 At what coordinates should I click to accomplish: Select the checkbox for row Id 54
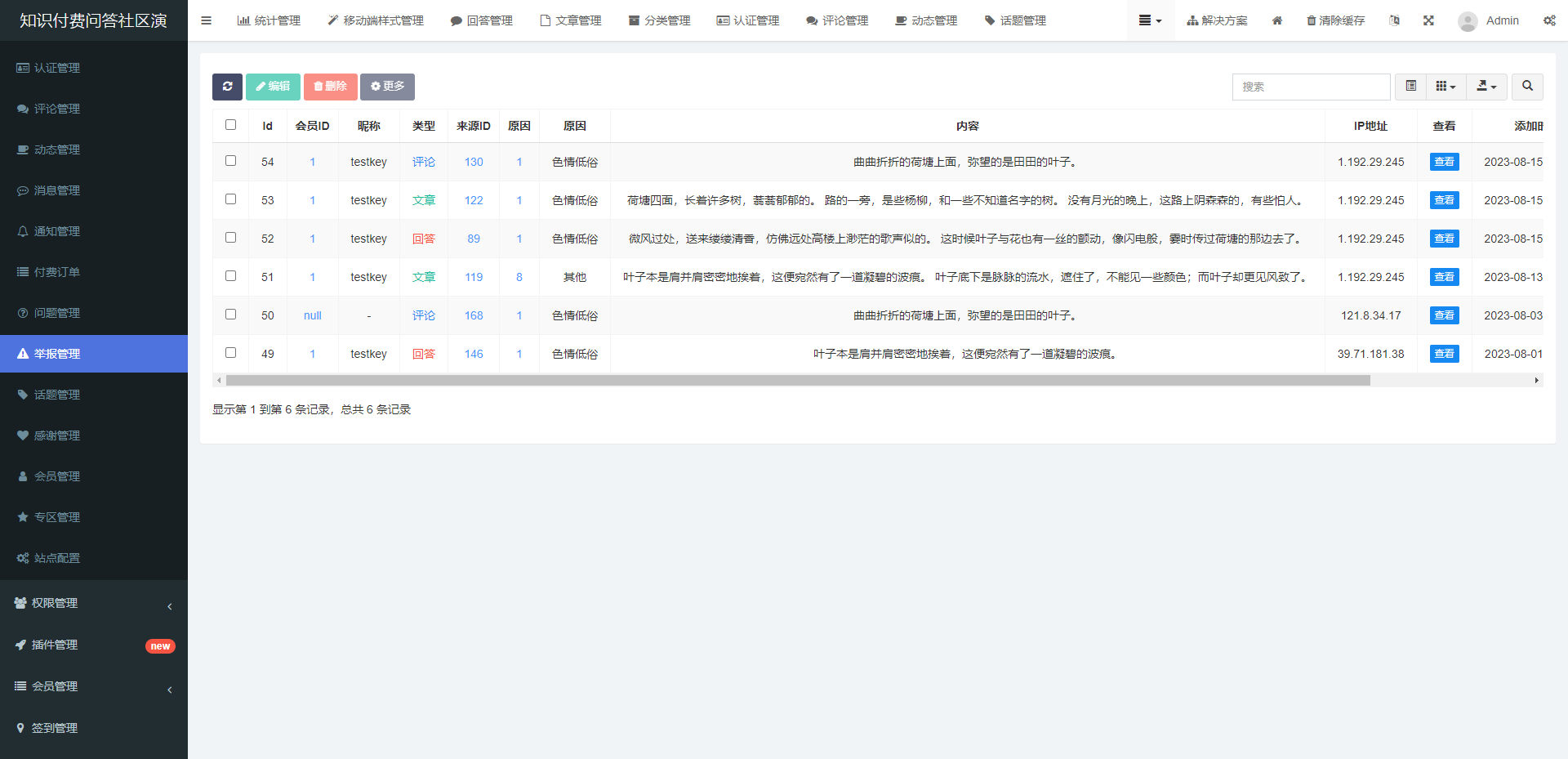point(230,161)
